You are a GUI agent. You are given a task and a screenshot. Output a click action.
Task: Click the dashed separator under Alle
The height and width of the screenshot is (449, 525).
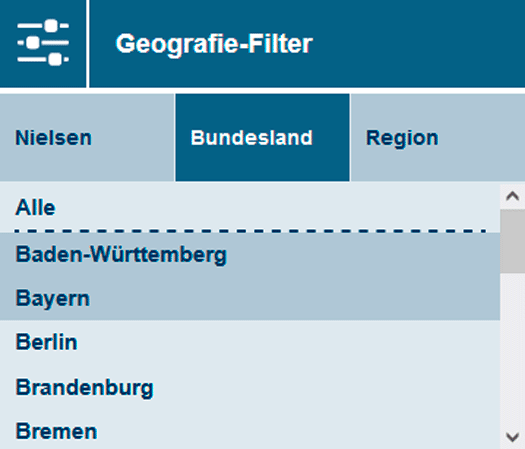(250, 231)
